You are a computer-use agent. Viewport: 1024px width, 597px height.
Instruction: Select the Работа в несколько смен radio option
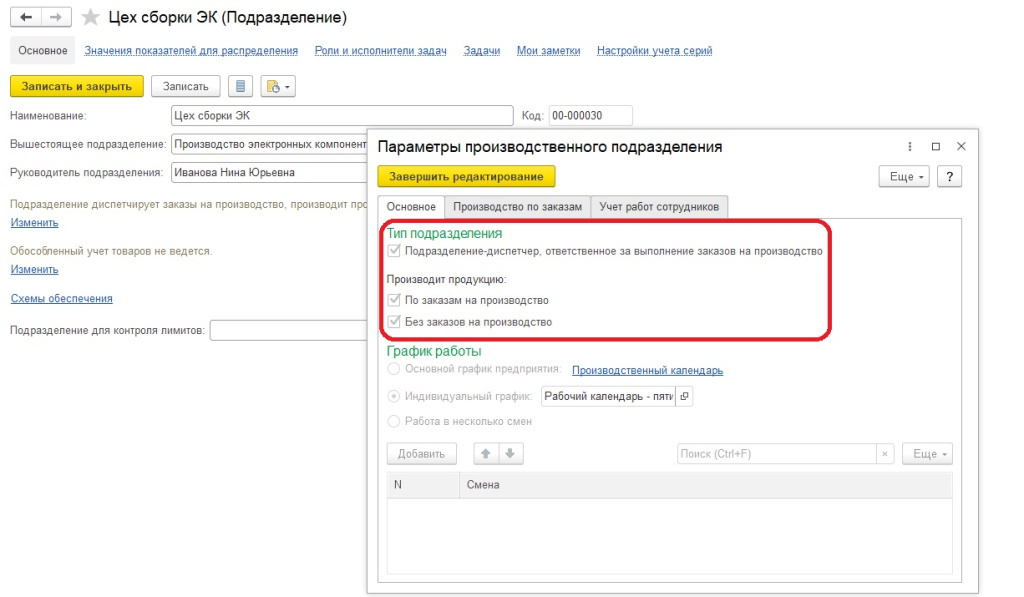tap(394, 421)
